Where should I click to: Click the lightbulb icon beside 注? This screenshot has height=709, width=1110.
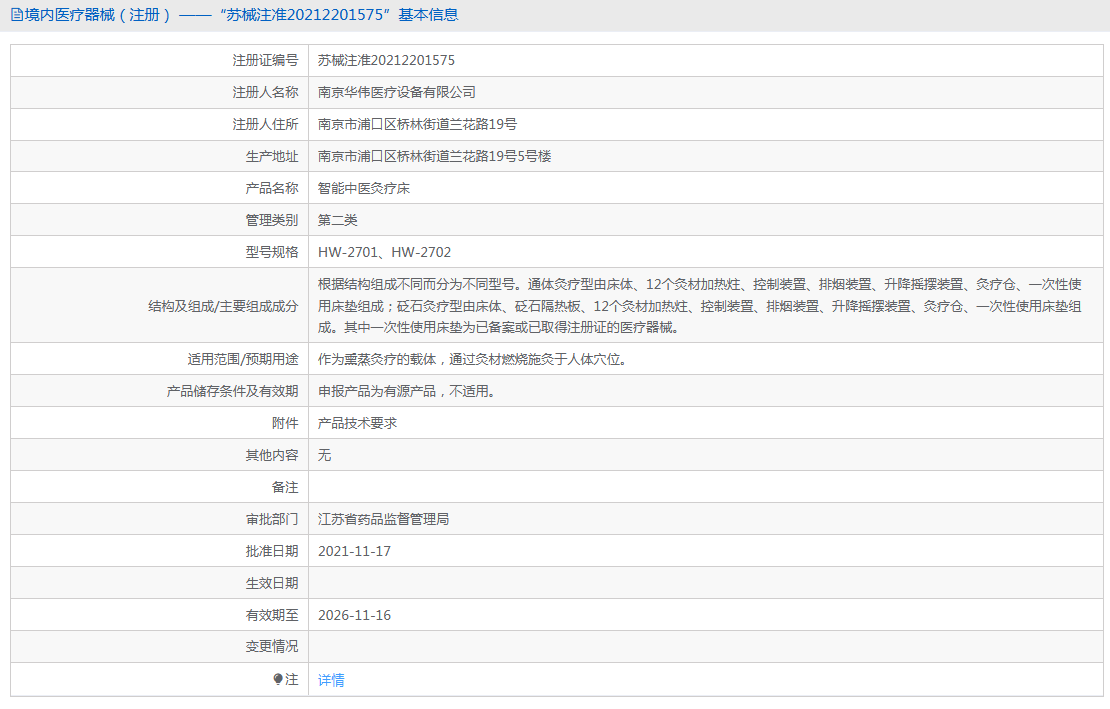(x=278, y=679)
